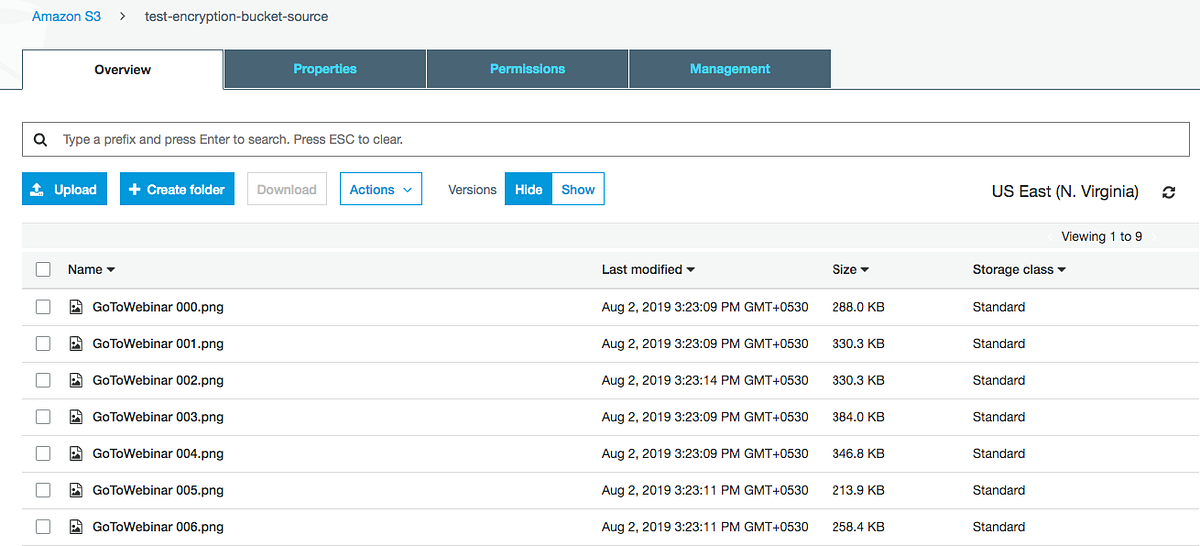Click Standard storage class for GoToWebinar 006.png
Image resolution: width=1200 pixels, height=546 pixels.
(x=999, y=526)
